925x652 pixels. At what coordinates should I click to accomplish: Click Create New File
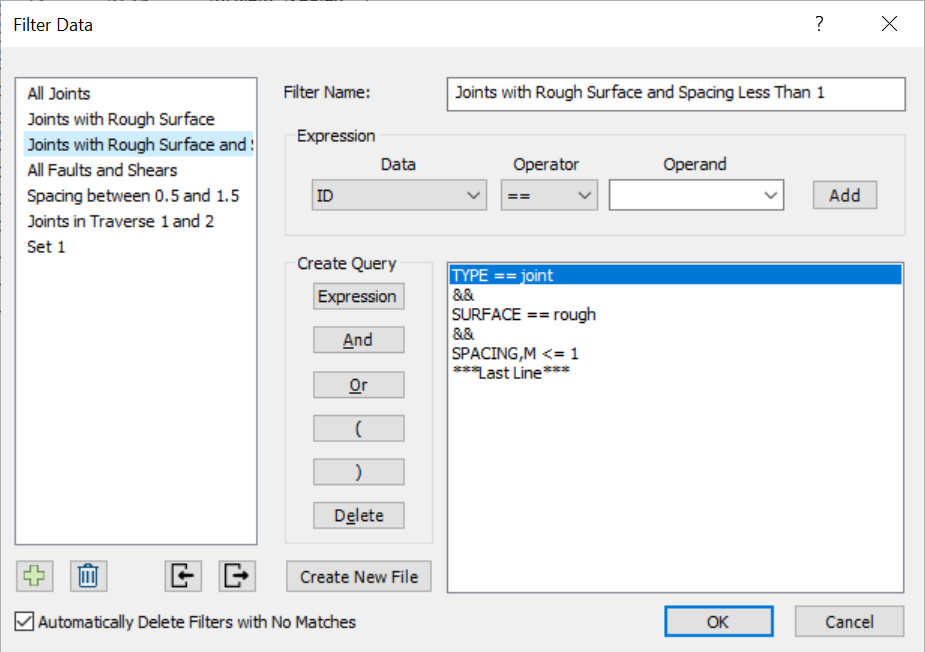[358, 576]
